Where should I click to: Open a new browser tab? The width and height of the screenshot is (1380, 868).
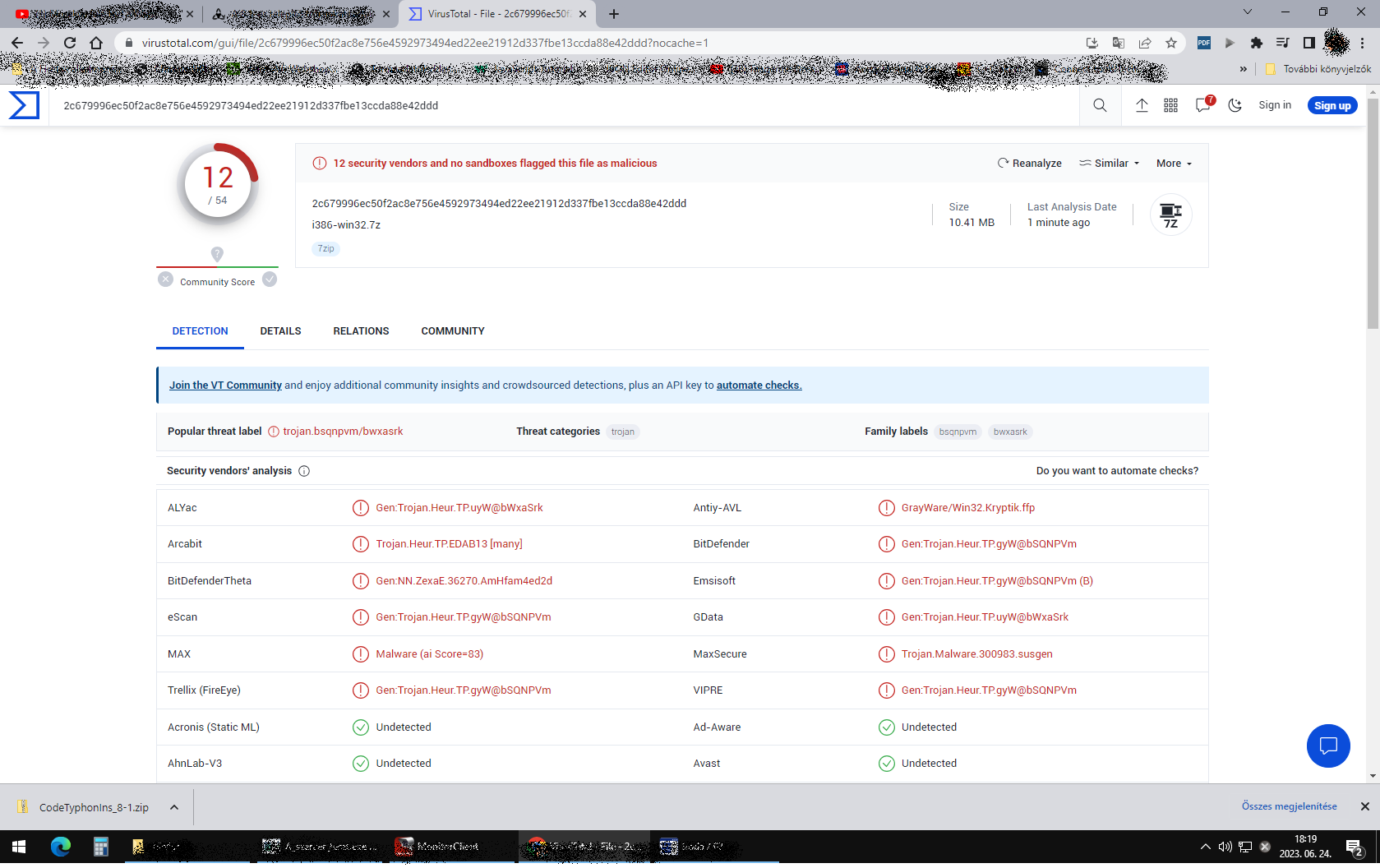(614, 14)
